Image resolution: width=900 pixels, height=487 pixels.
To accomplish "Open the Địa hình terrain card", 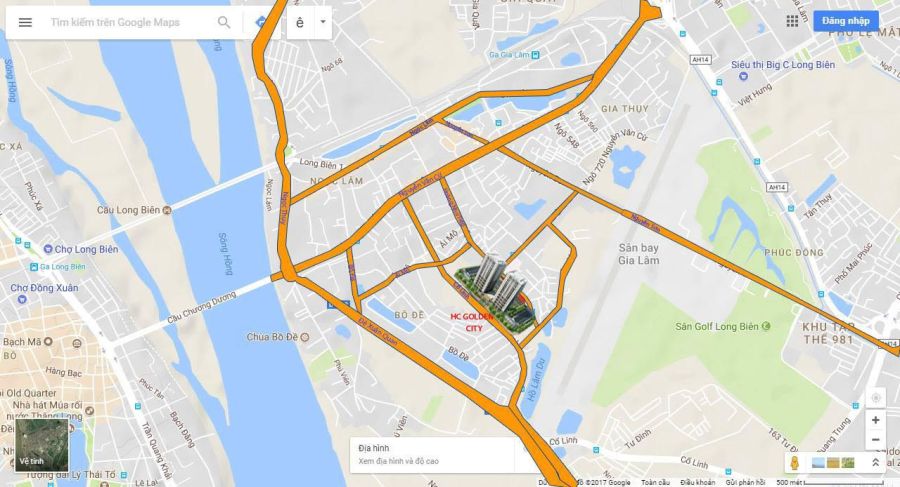I will [432, 454].
